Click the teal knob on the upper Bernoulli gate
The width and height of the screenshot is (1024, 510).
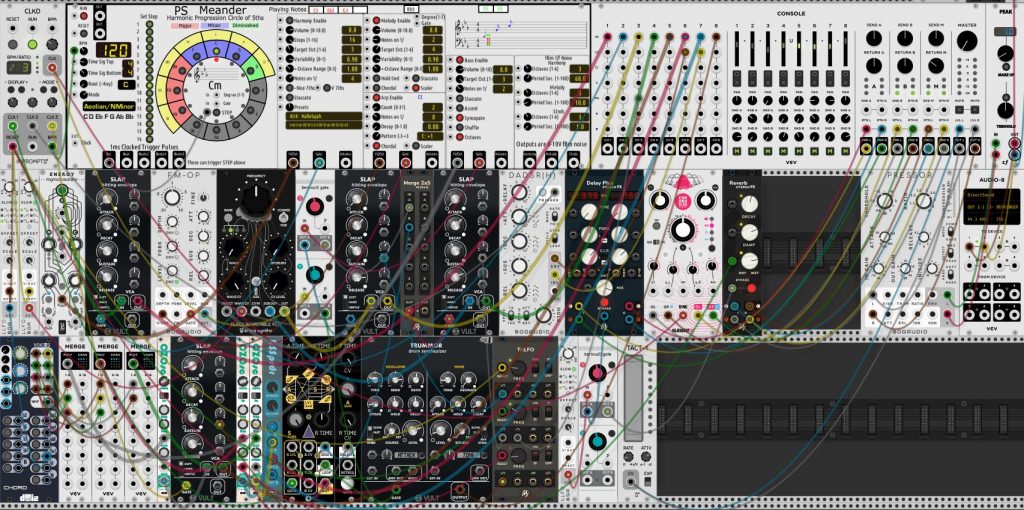click(315, 274)
